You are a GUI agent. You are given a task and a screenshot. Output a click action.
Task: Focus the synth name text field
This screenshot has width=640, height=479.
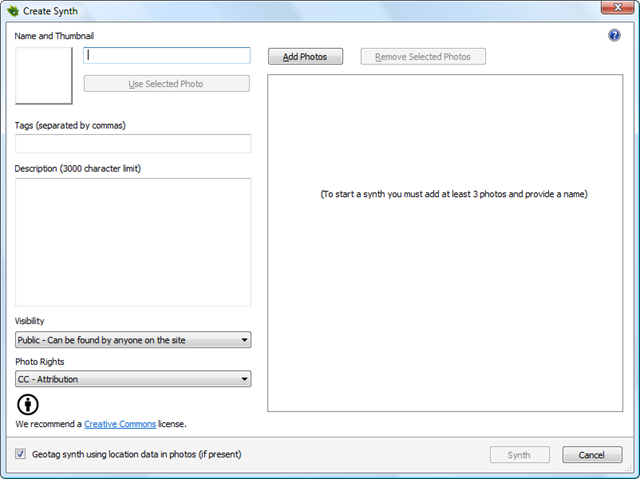(167, 56)
